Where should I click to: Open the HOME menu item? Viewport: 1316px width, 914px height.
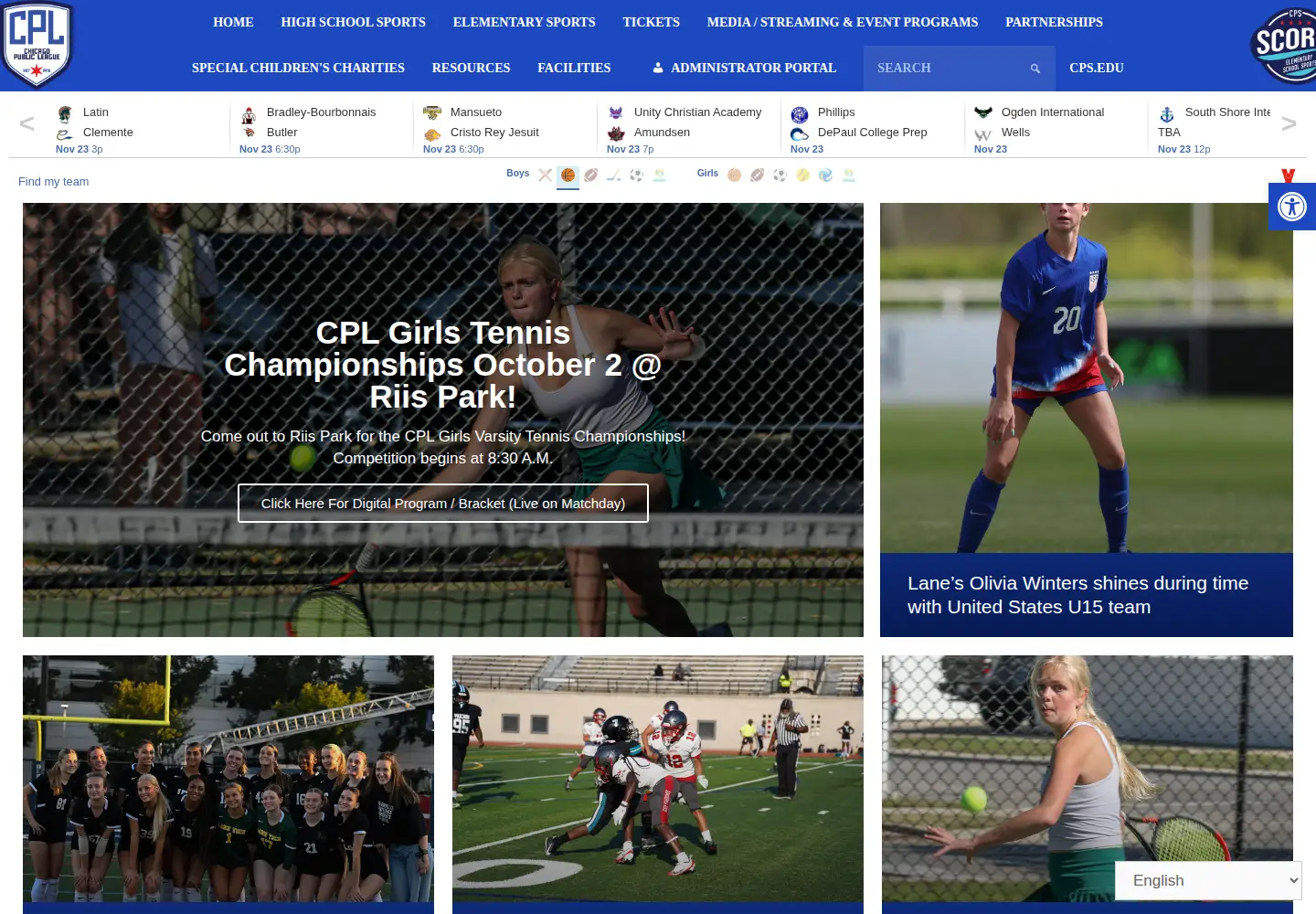pos(233,22)
